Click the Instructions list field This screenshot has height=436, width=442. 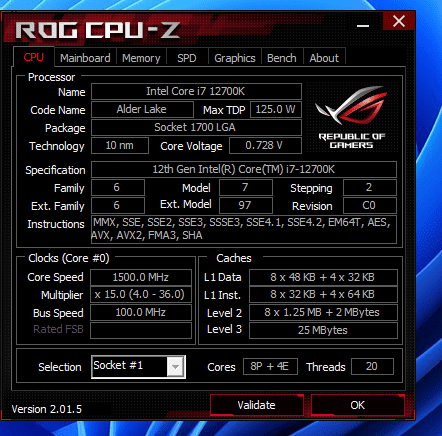[244, 229]
